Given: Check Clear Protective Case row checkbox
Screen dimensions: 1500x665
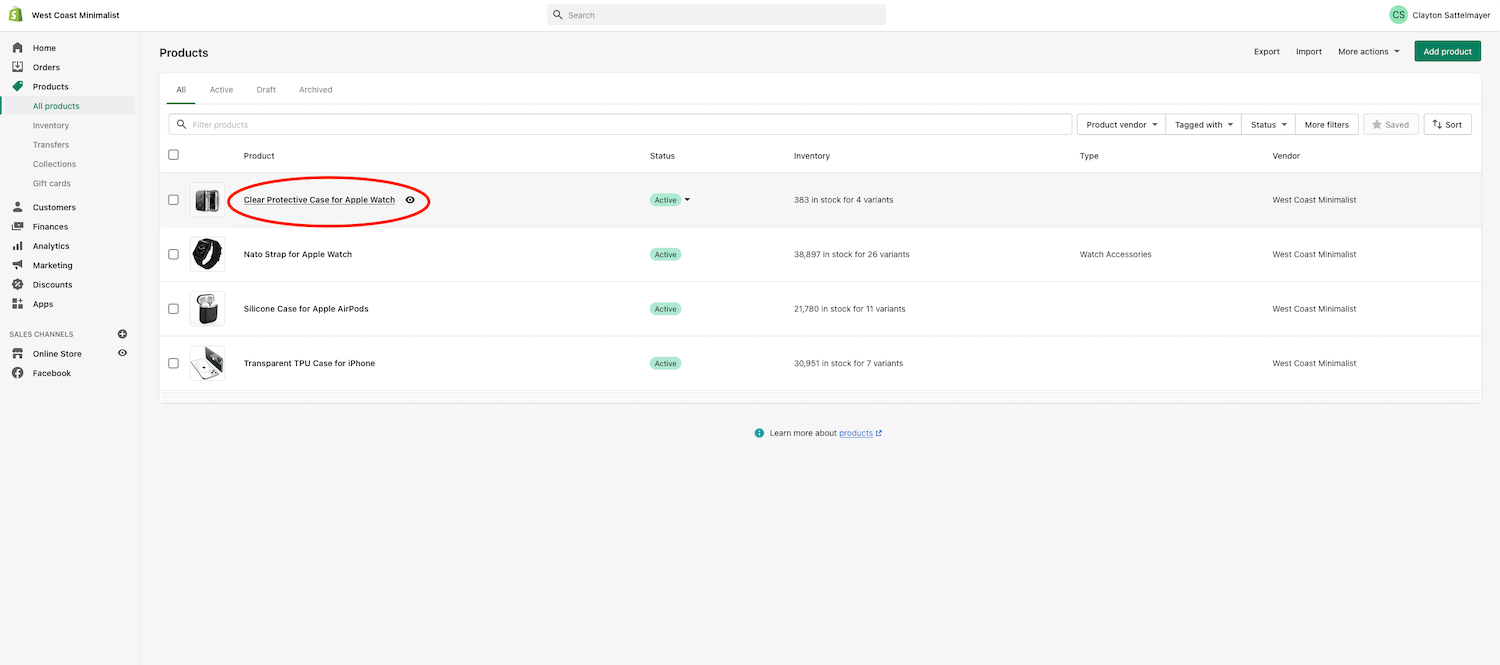Looking at the screenshot, I should 173,200.
